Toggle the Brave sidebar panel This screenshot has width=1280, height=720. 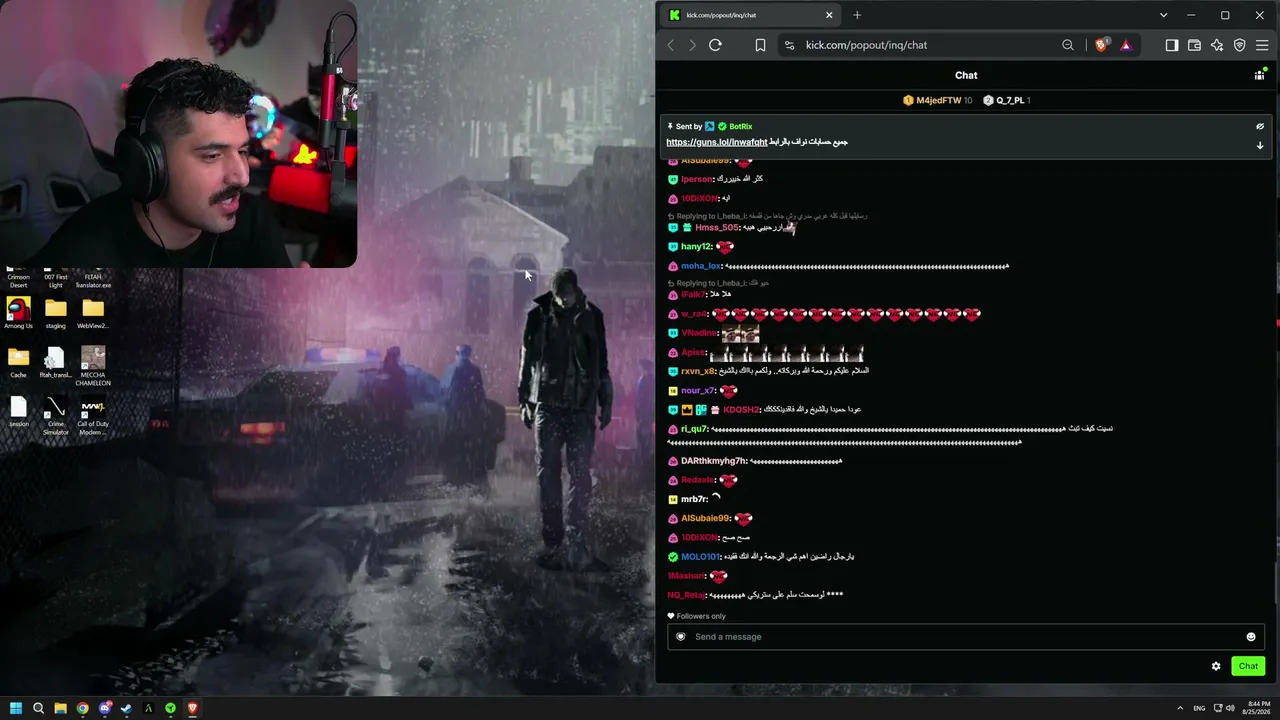1172,45
